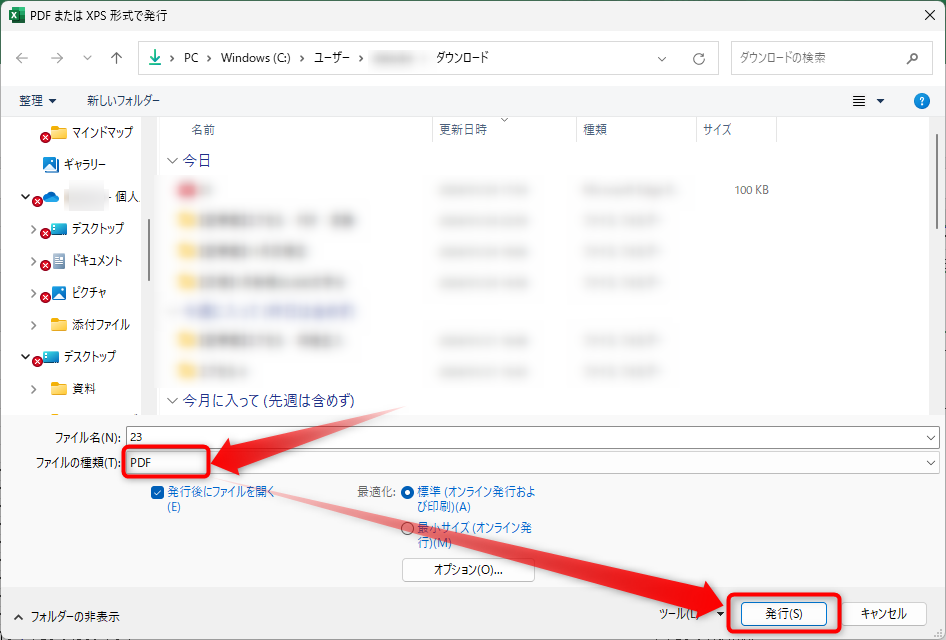Viewport: 946px width, 640px height.
Task: Expand the デスクトップ node under OneDrive
Action: pos(33,229)
